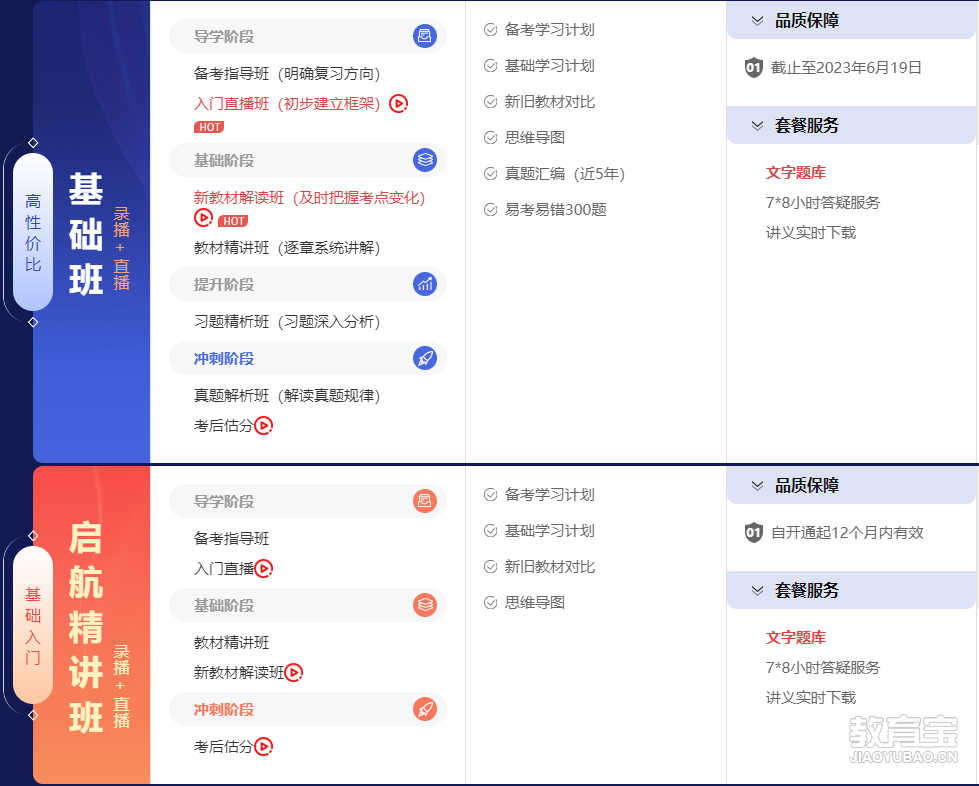979x786 pixels.
Task: Click the checkmark beside 真题汇编（近5年）
Action: click(x=490, y=174)
